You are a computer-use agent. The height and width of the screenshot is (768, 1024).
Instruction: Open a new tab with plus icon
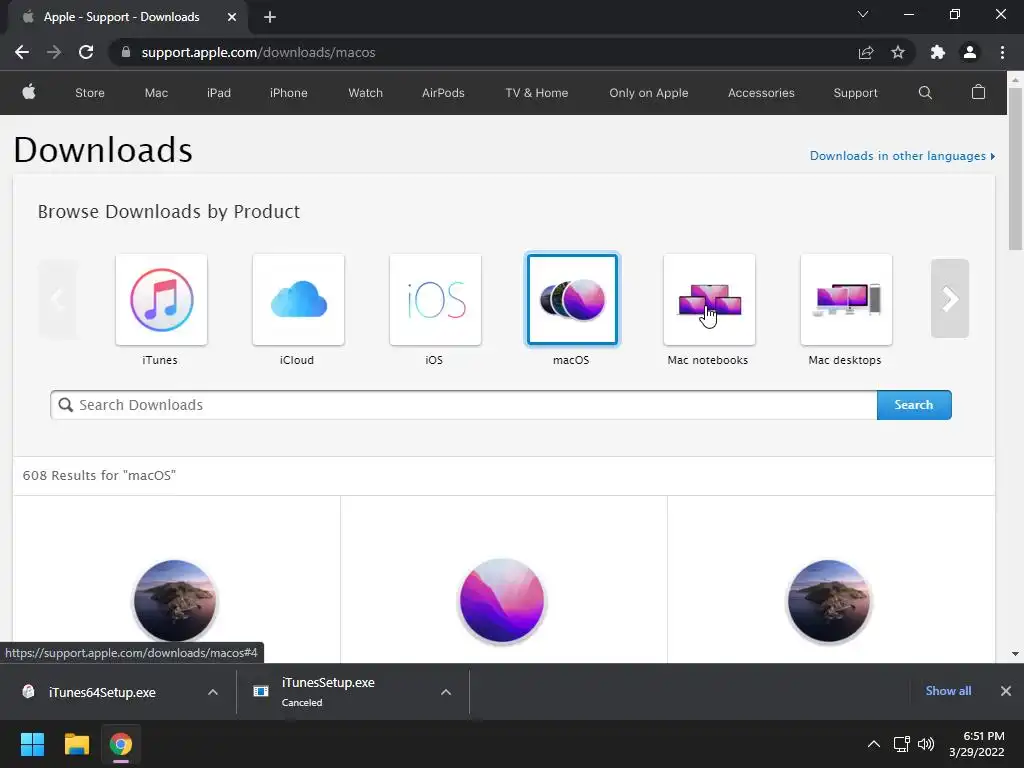270,17
